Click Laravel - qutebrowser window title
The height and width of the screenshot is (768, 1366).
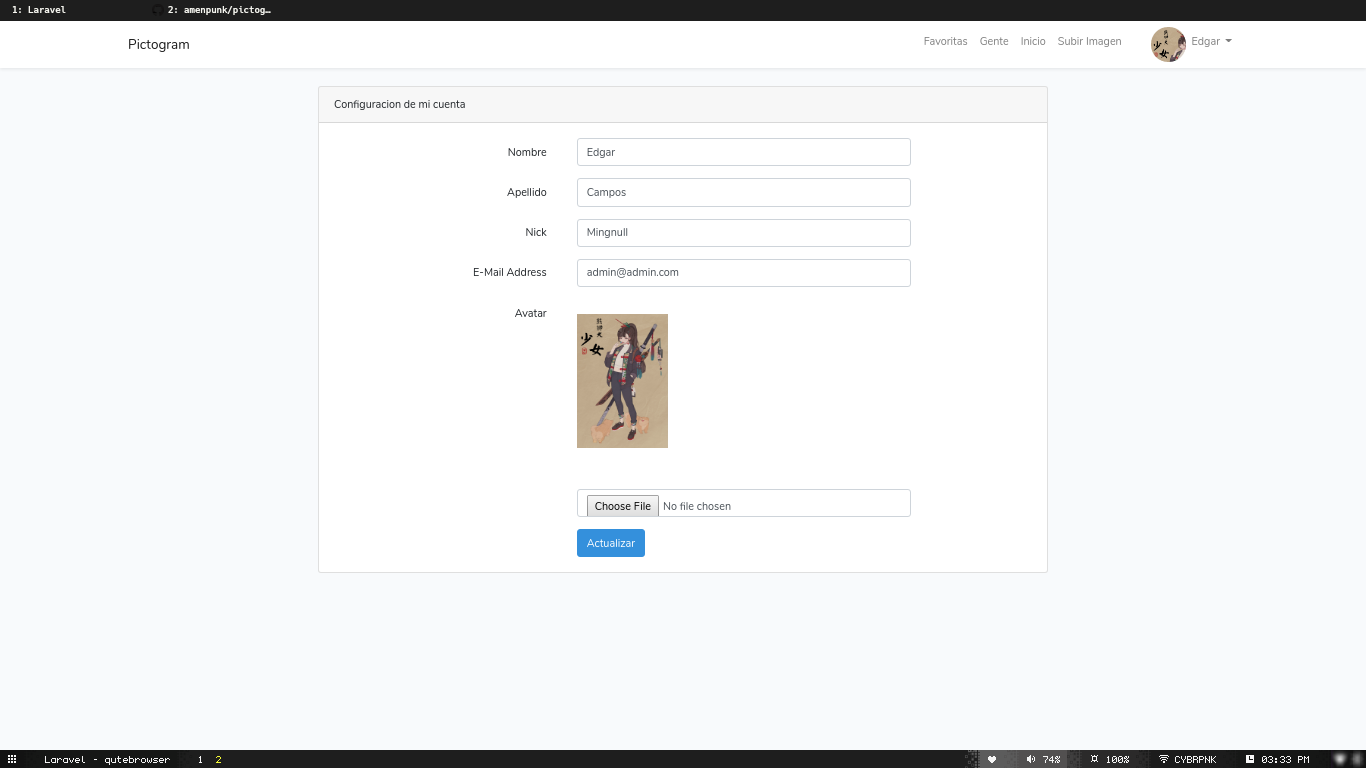107,760
